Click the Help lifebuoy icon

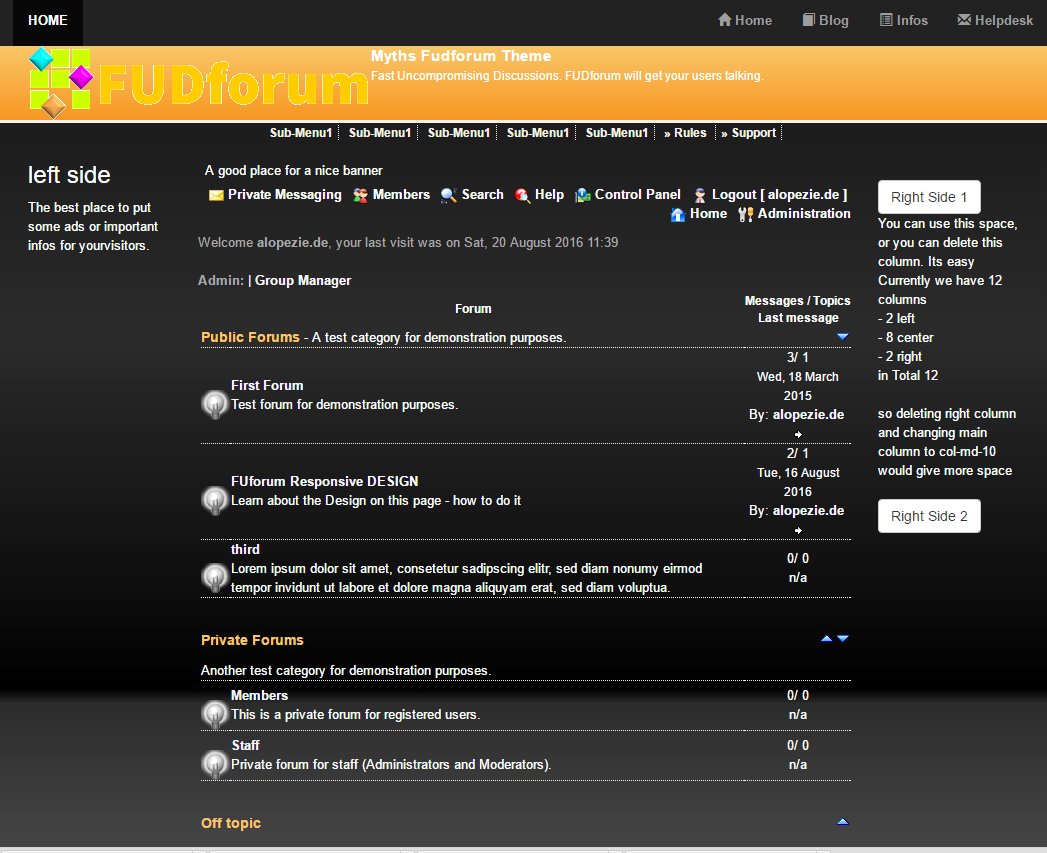click(523, 196)
